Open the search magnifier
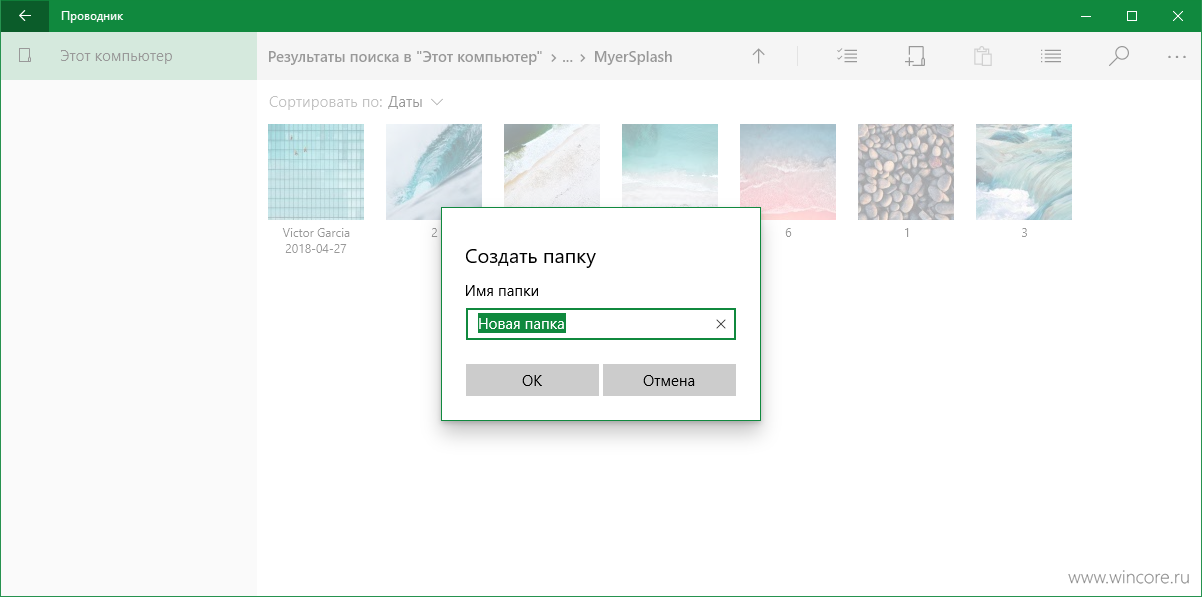This screenshot has width=1202, height=597. coord(1119,57)
